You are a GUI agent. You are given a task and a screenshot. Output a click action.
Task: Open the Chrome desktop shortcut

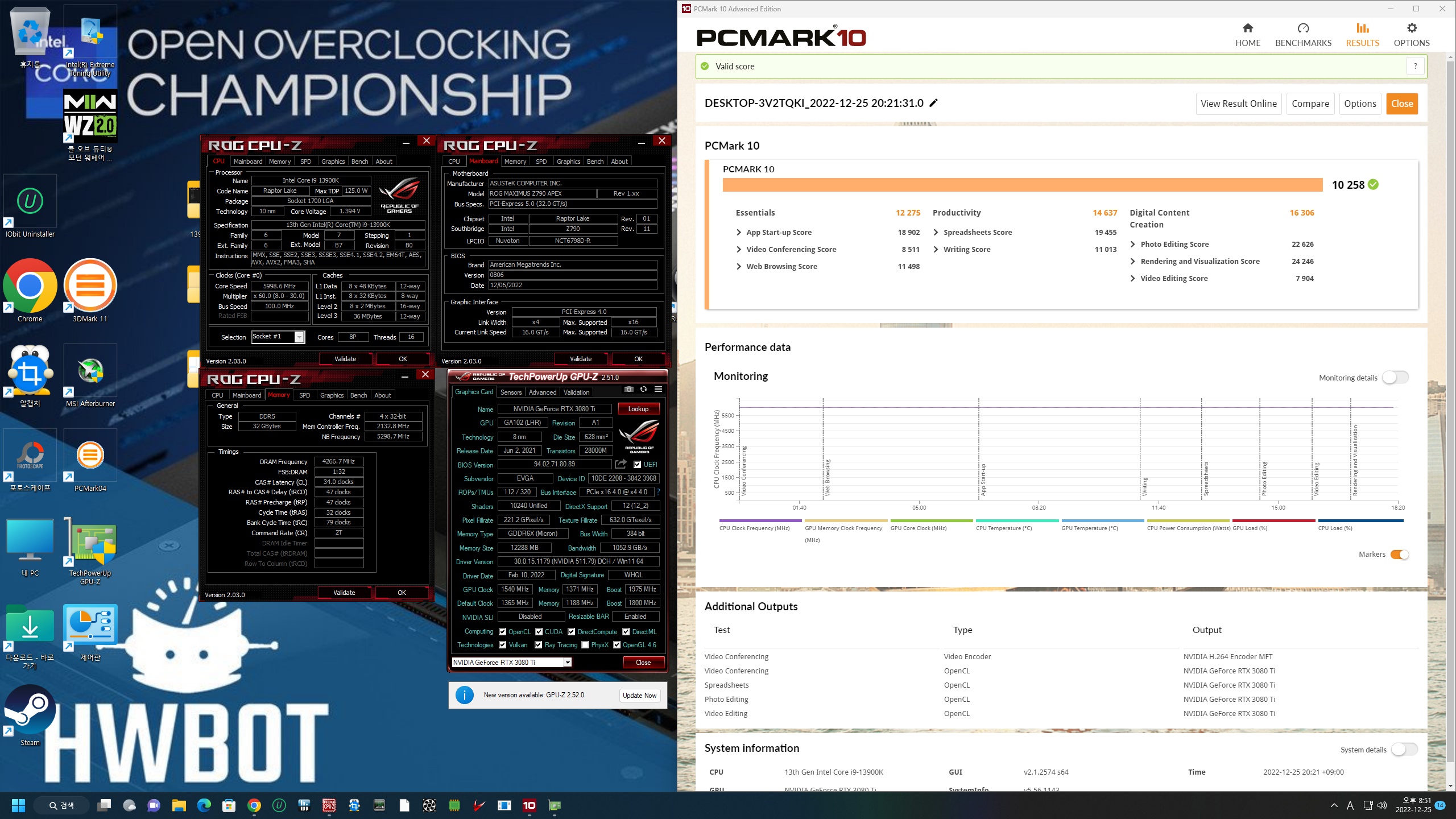tap(30, 291)
